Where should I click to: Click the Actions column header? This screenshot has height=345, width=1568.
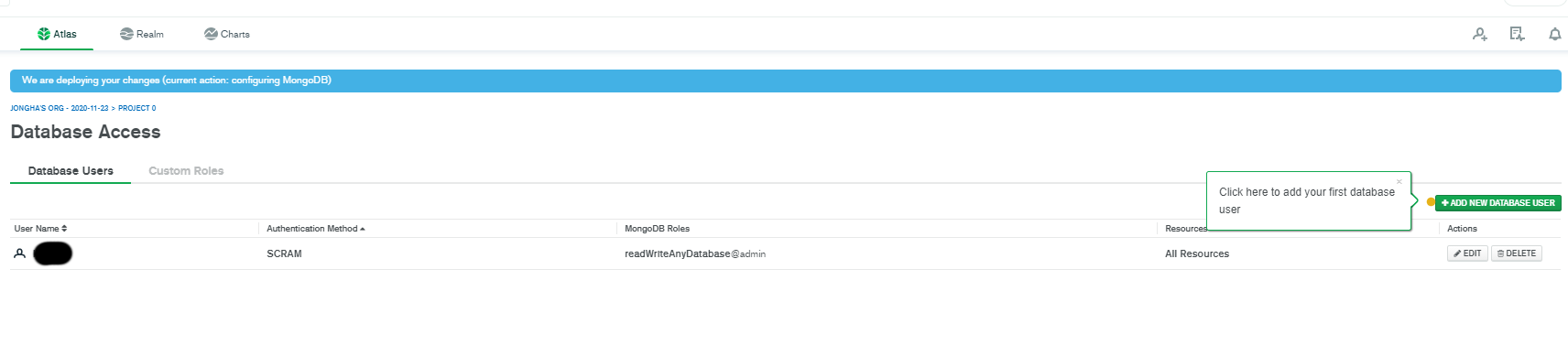pos(1462,229)
